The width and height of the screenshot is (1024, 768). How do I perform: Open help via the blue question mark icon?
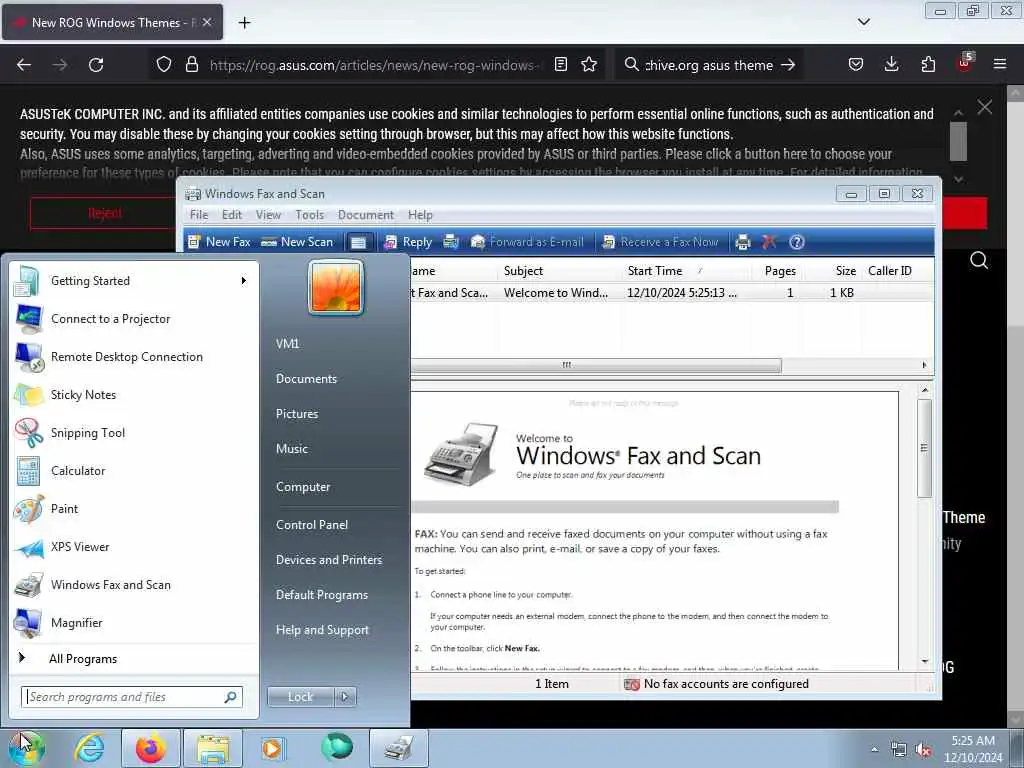click(x=796, y=242)
